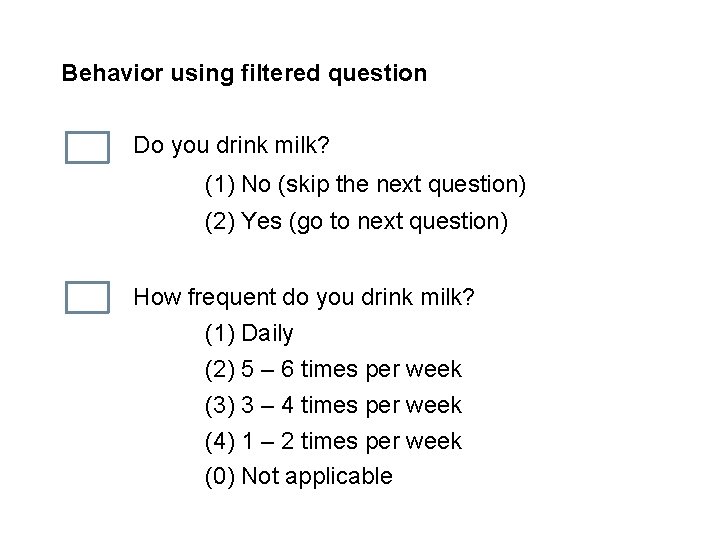Choose (4) 1 – 2 times per week
This screenshot has width=720, height=540.
(333, 441)
